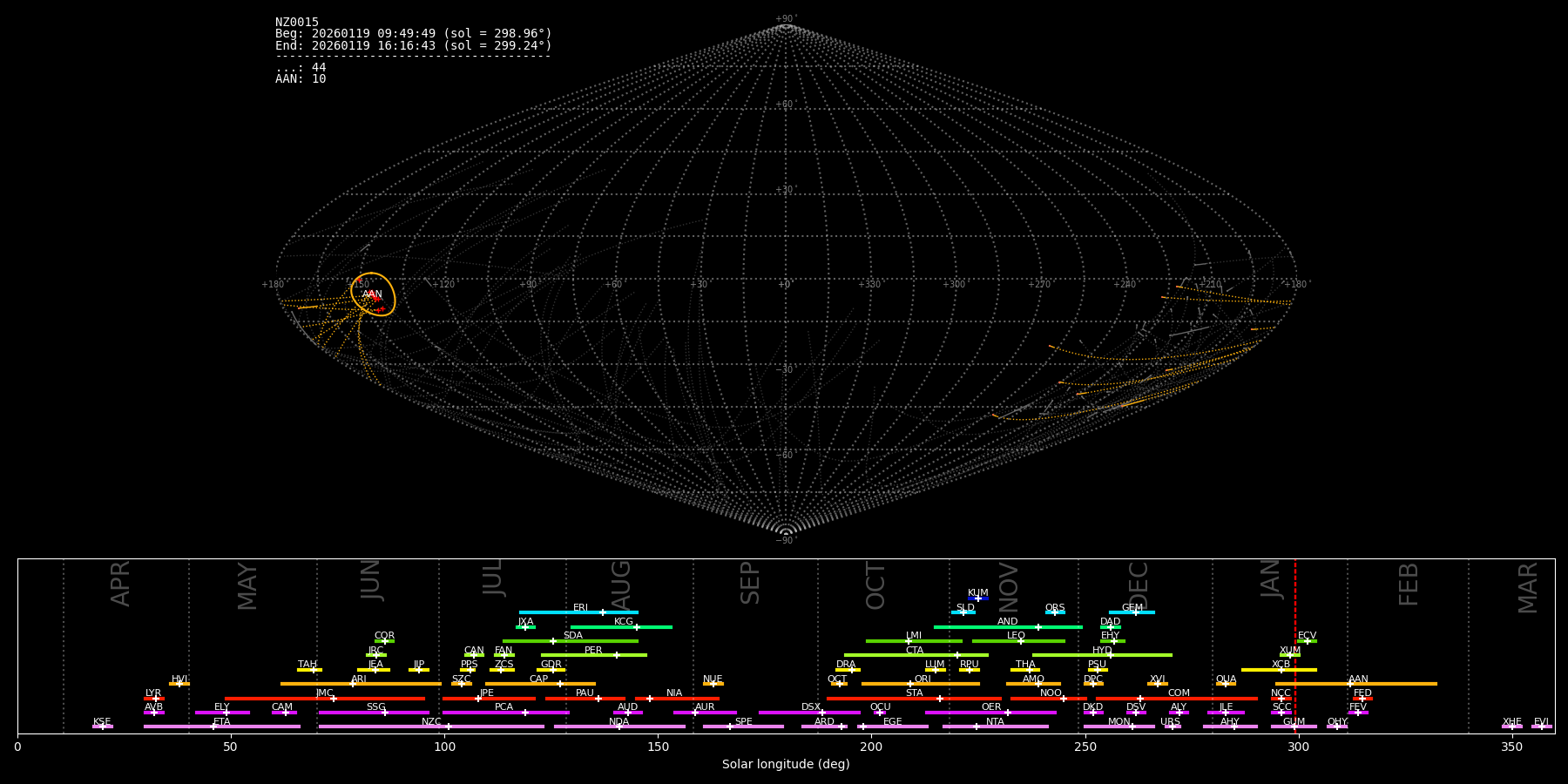Viewport: 1568px width, 784px height.
Task: Select the Beg: 20260119 09:49:49 line
Action: coord(414,34)
